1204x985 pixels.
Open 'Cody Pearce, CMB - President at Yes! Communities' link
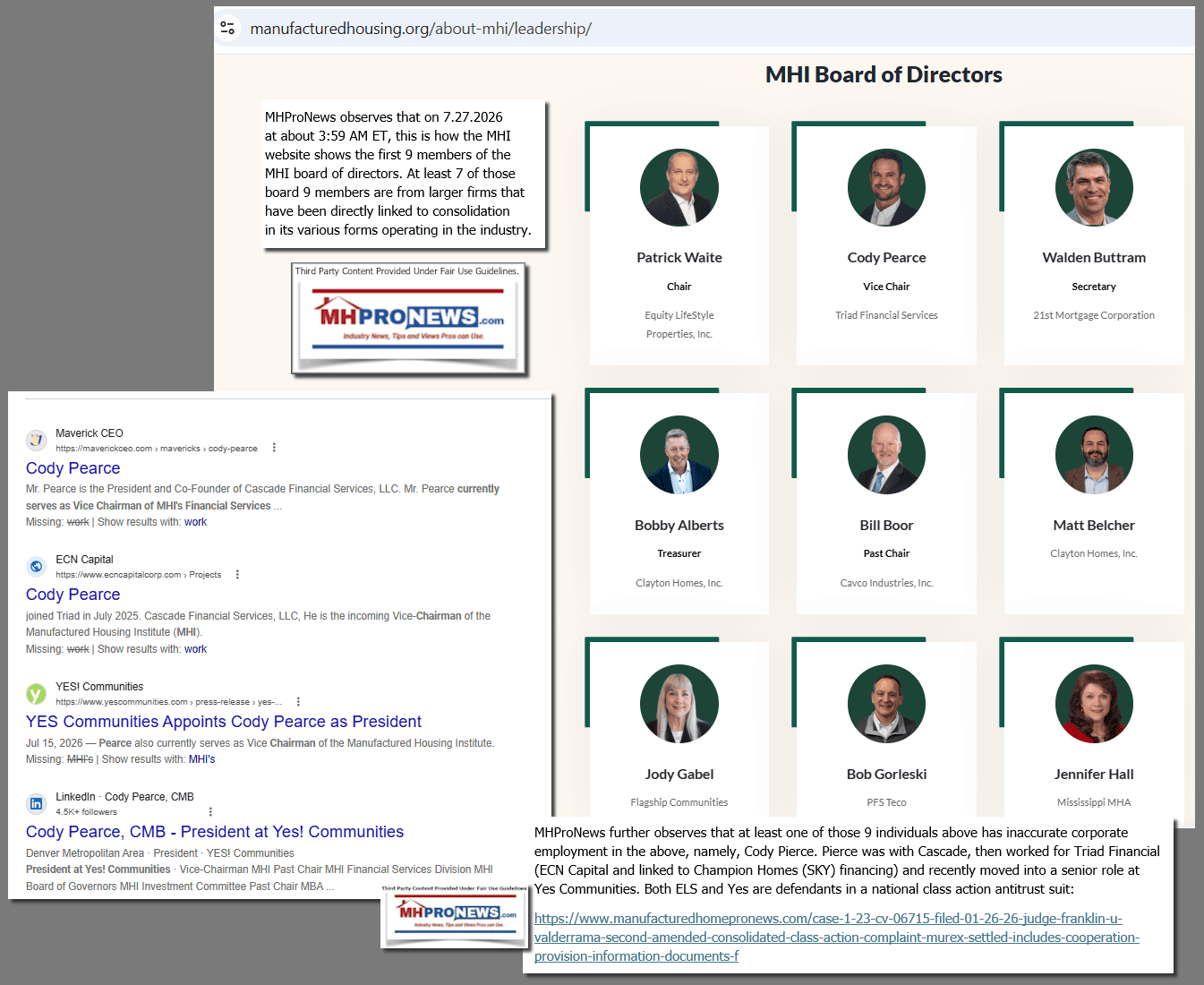click(x=215, y=832)
